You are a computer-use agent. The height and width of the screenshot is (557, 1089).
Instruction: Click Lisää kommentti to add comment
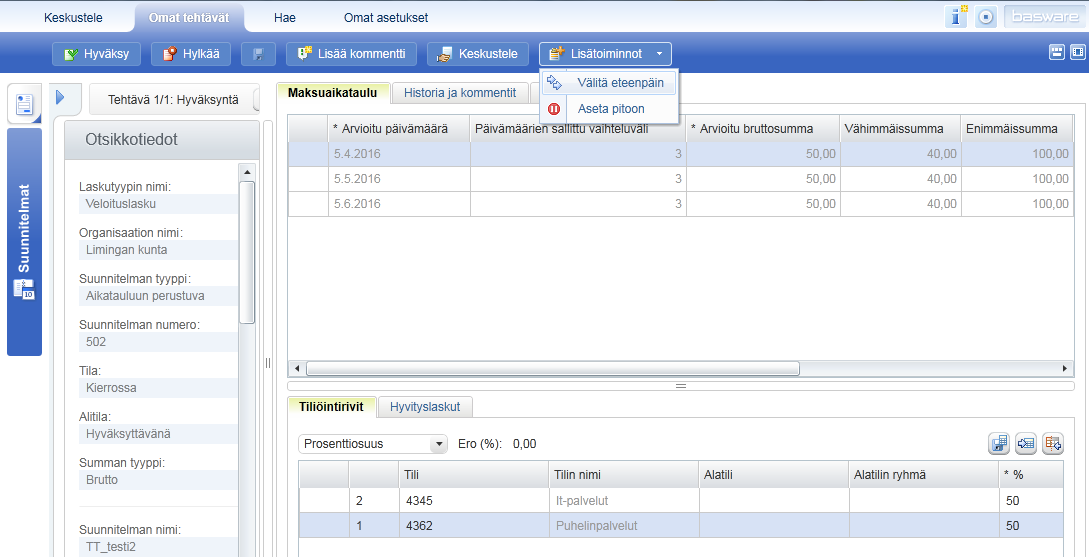[351, 53]
